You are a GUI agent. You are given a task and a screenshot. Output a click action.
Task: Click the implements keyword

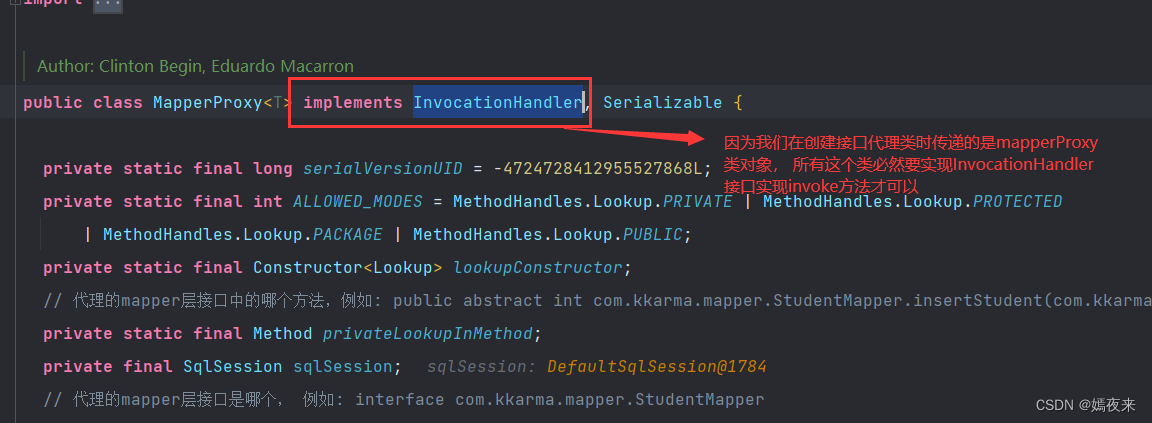[352, 102]
